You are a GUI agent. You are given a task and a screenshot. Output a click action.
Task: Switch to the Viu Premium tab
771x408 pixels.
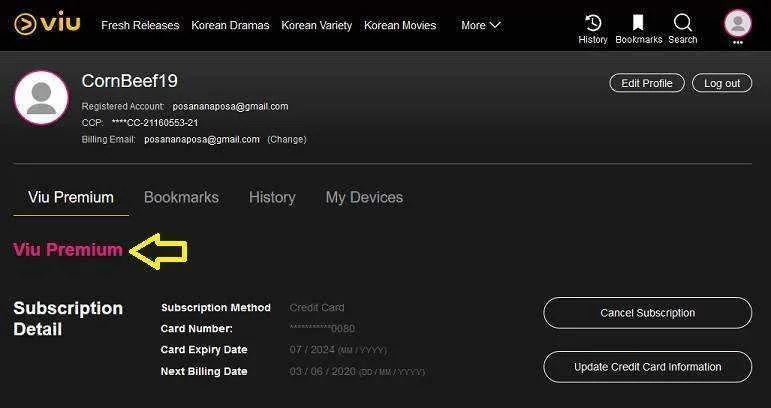(71, 198)
